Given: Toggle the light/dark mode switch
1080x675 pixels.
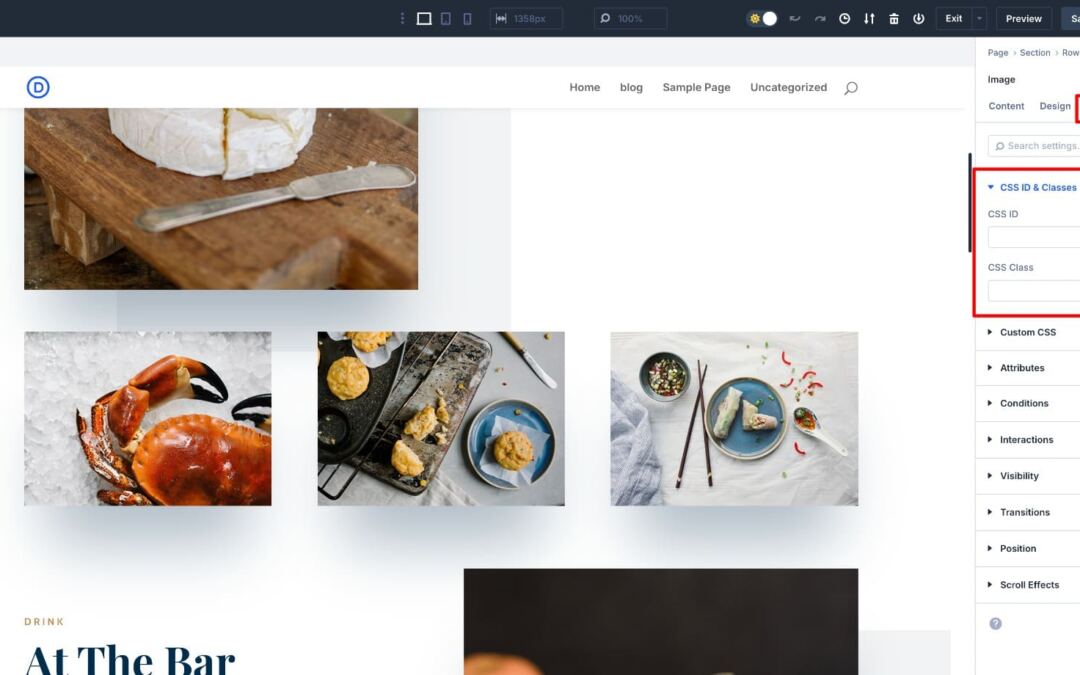Looking at the screenshot, I should tap(762, 19).
